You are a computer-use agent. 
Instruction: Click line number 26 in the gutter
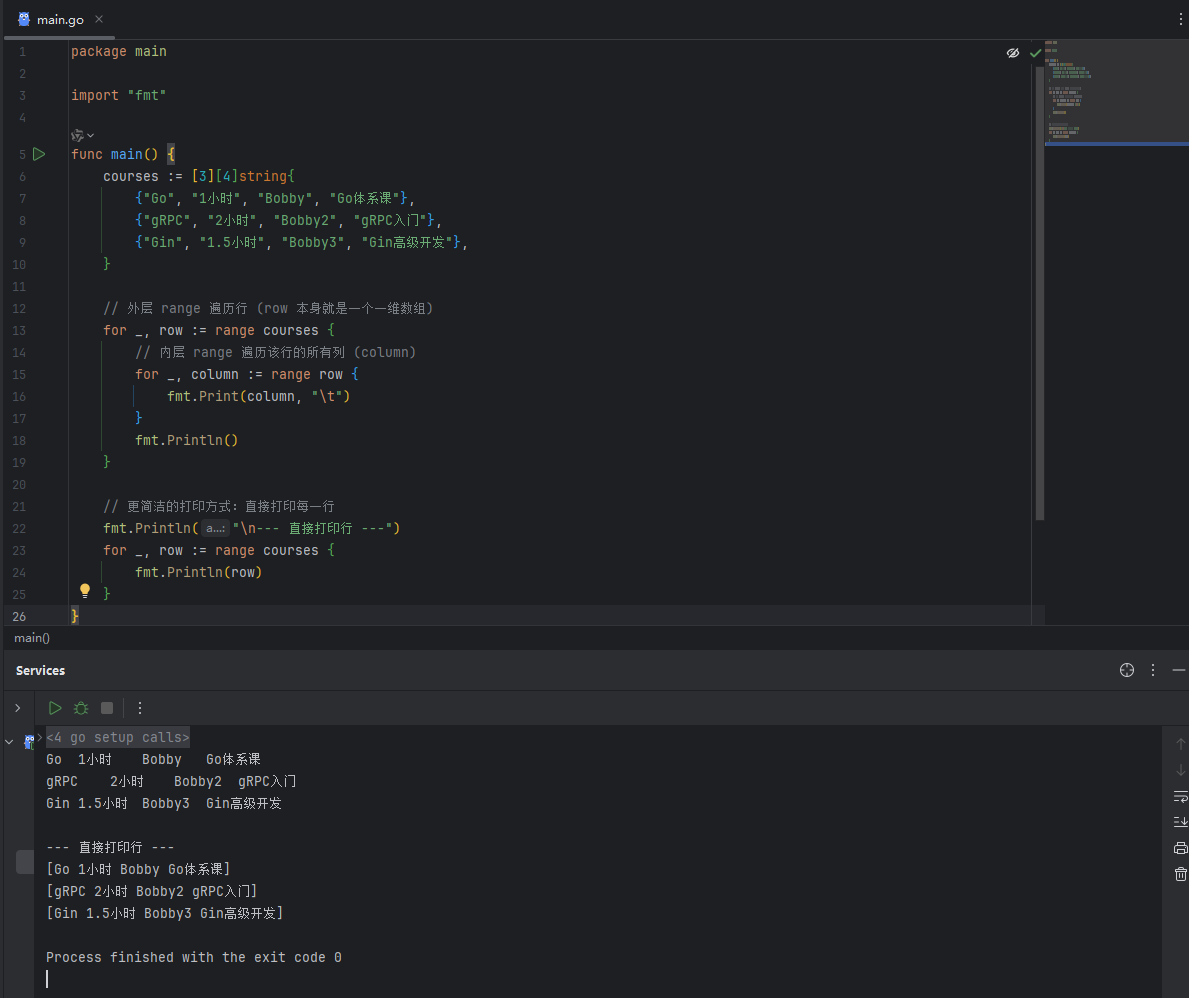[x=19, y=617]
